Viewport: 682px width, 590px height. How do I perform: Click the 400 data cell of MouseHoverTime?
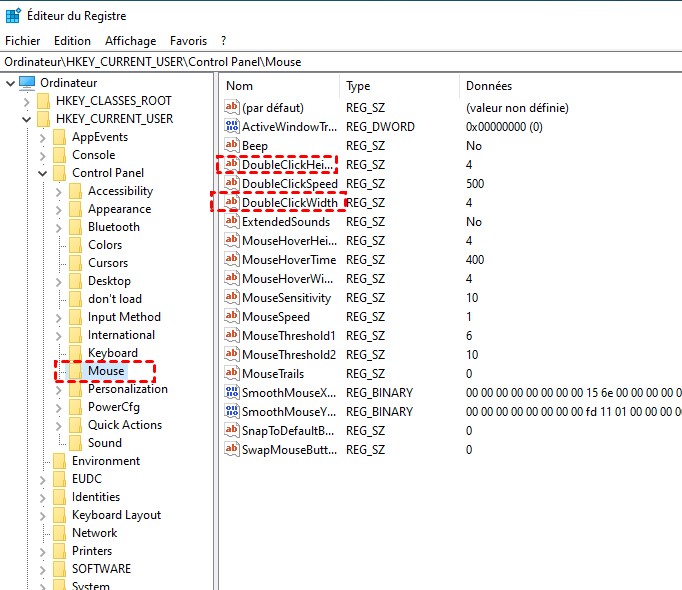pyautogui.click(x=475, y=260)
